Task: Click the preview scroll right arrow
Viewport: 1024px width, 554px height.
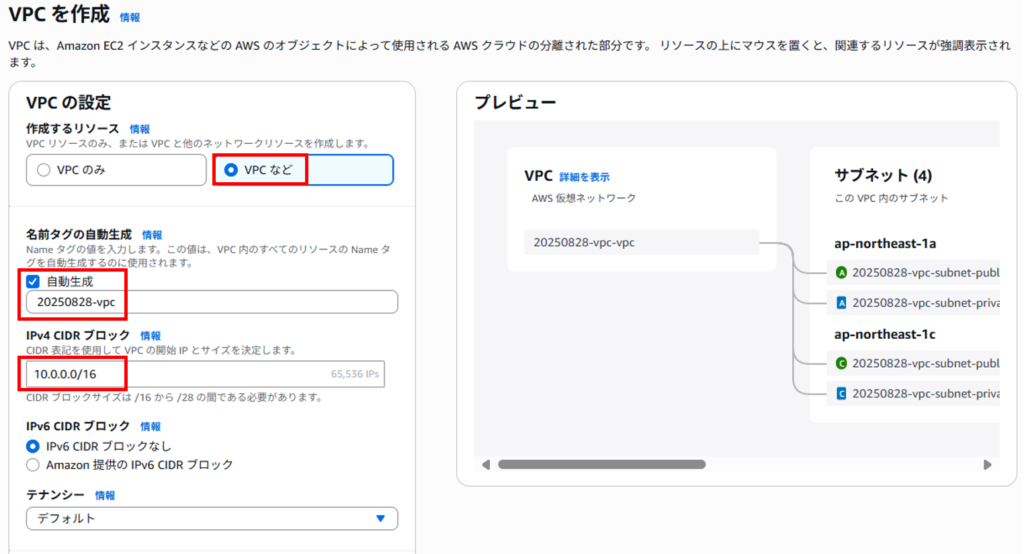Action: tap(987, 464)
